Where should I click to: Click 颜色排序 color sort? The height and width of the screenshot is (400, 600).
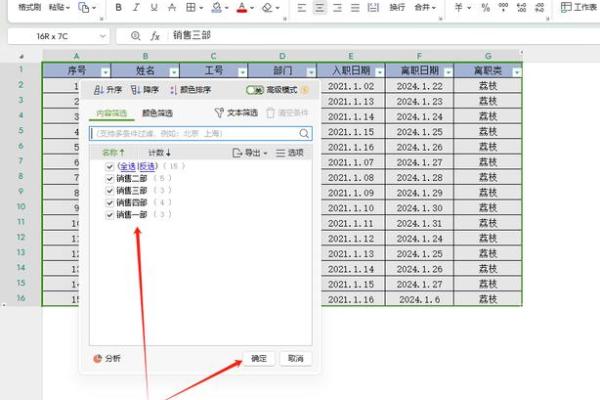pyautogui.click(x=191, y=90)
